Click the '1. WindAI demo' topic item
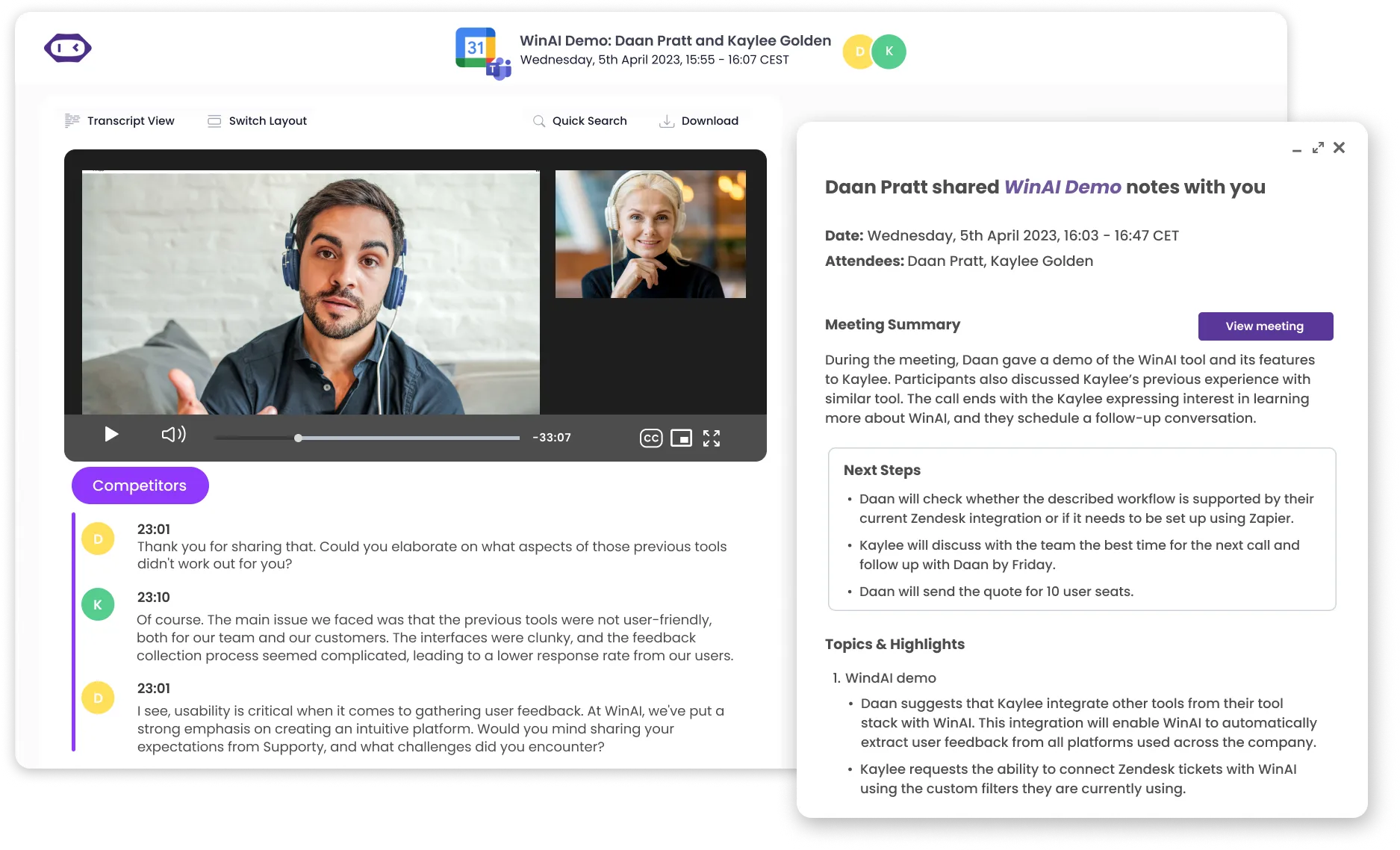Image resolution: width=1400 pixels, height=850 pixels. pos(885,678)
